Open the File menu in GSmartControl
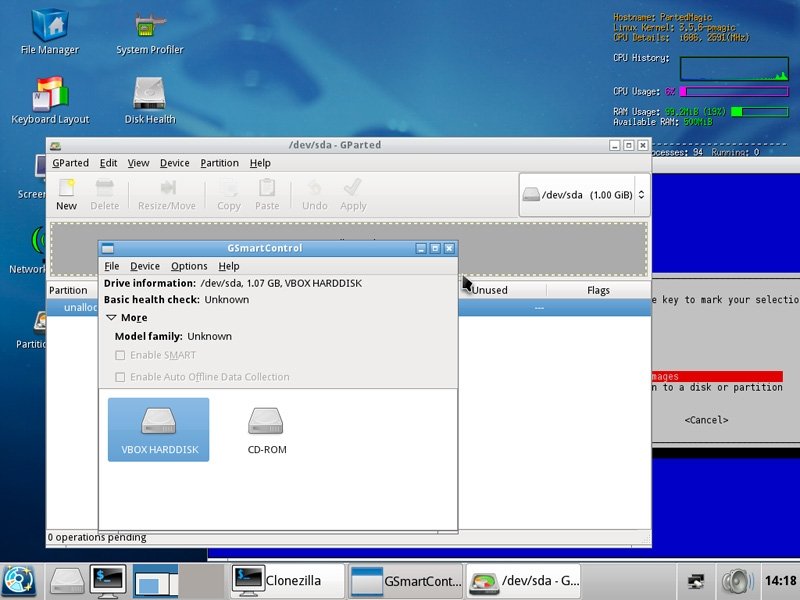 pos(112,266)
